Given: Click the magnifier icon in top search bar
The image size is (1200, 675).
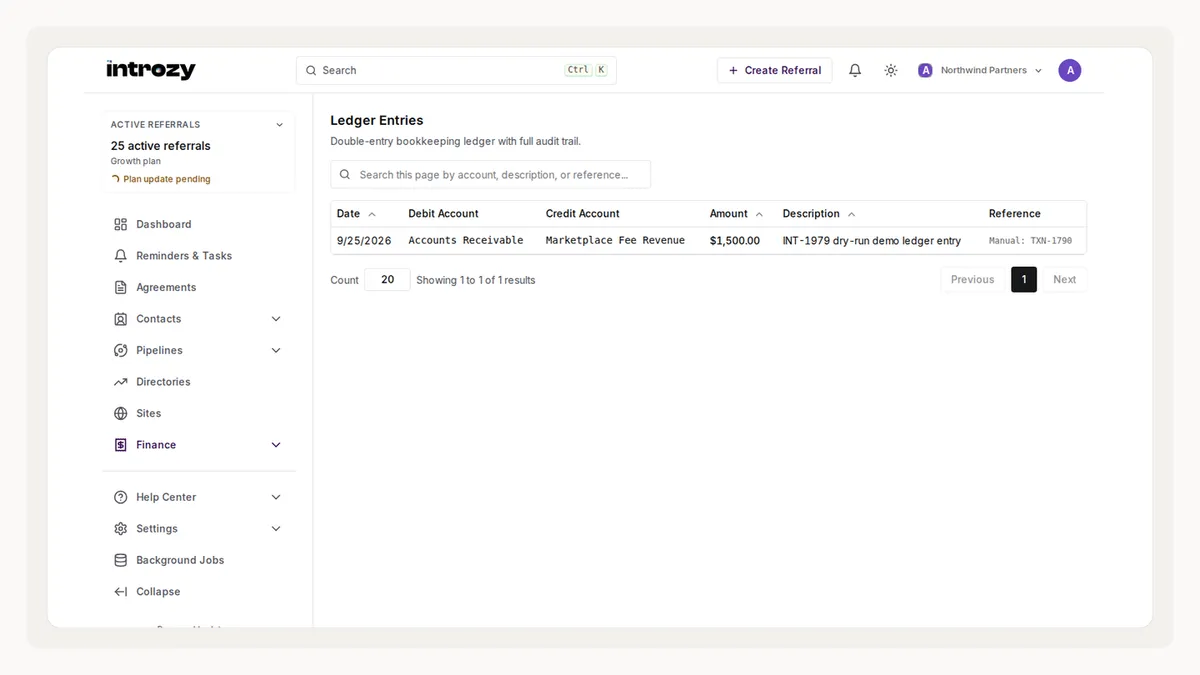Looking at the screenshot, I should click(312, 70).
